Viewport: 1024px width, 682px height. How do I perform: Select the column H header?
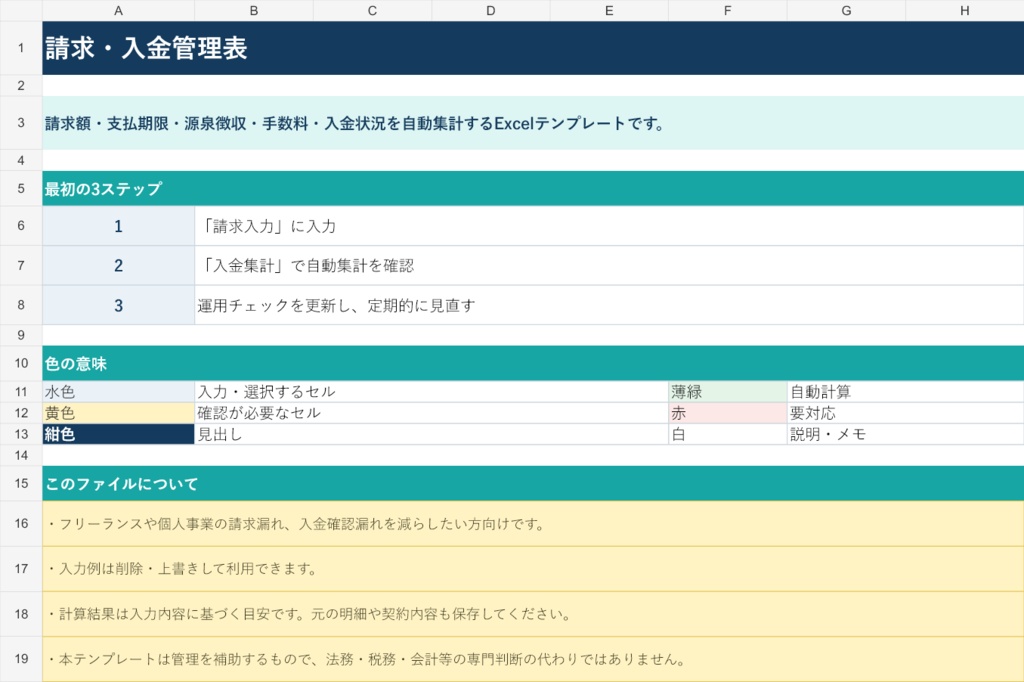click(965, 10)
